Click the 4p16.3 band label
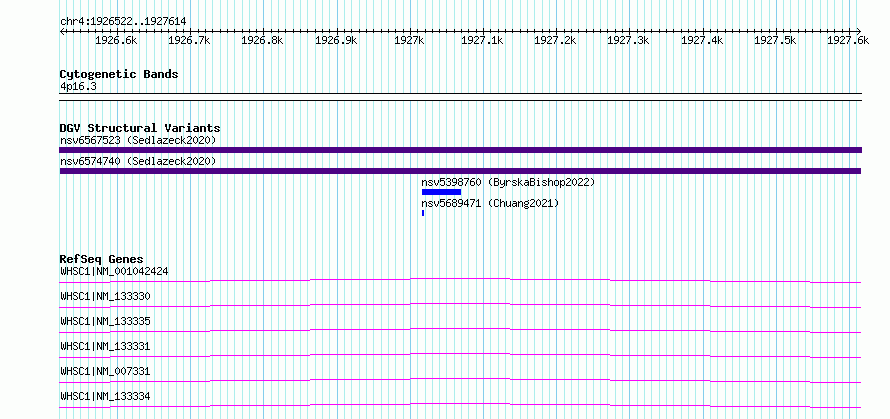Screen dimensions: 890x419 pos(78,87)
